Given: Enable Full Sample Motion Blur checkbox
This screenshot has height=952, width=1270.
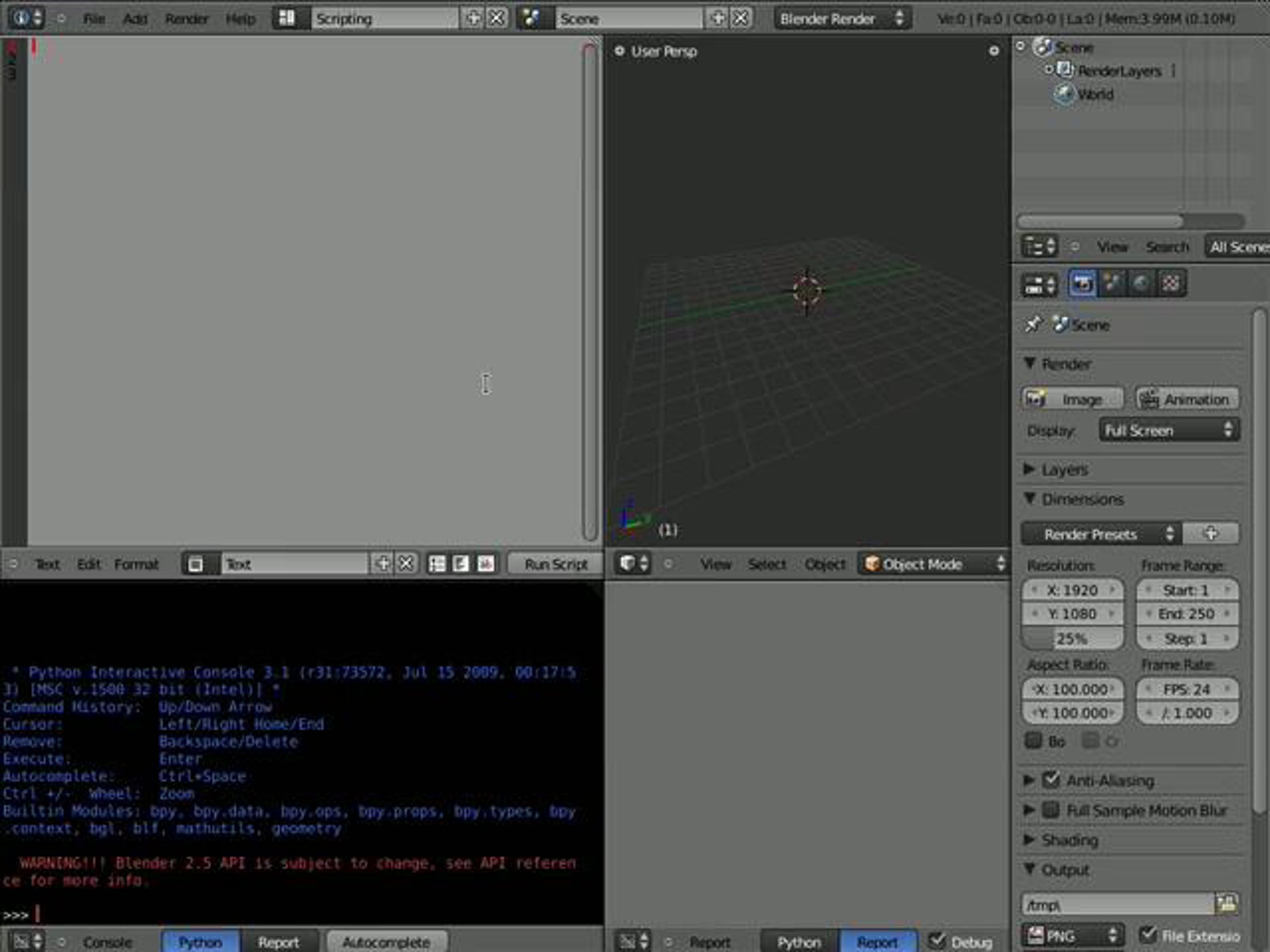Looking at the screenshot, I should point(1051,810).
